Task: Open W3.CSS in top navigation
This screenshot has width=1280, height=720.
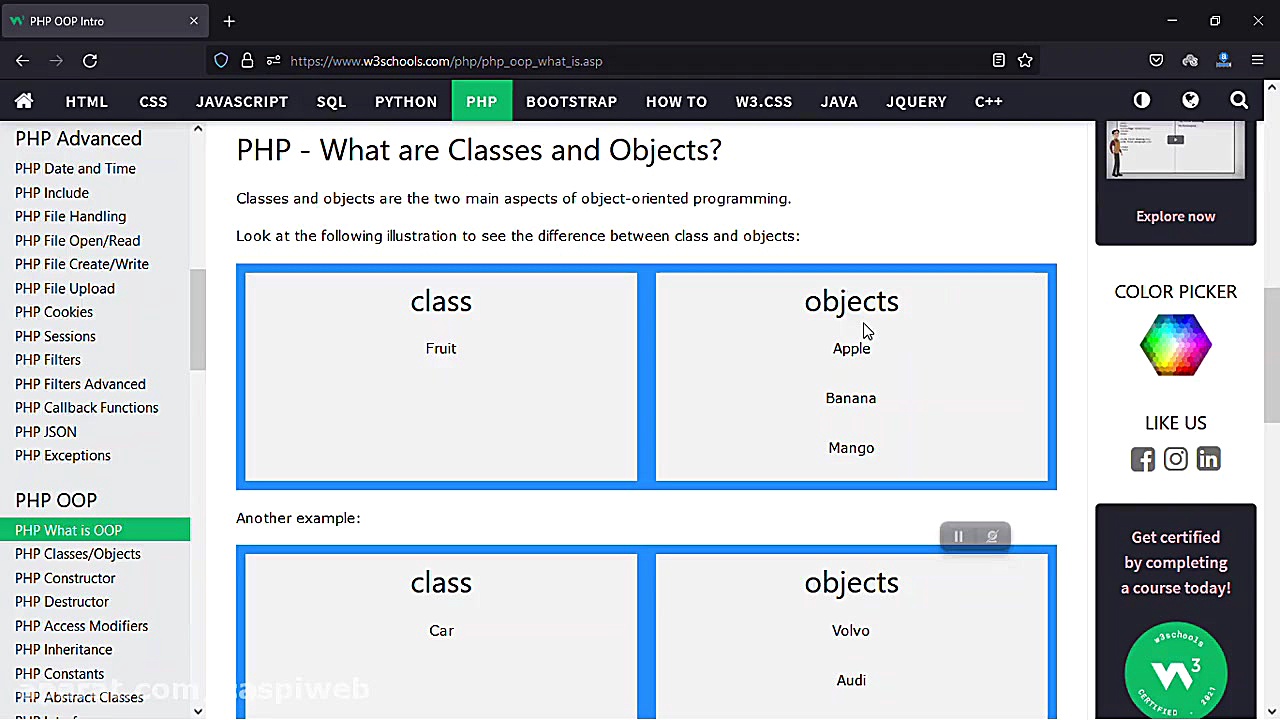Action: (x=764, y=101)
